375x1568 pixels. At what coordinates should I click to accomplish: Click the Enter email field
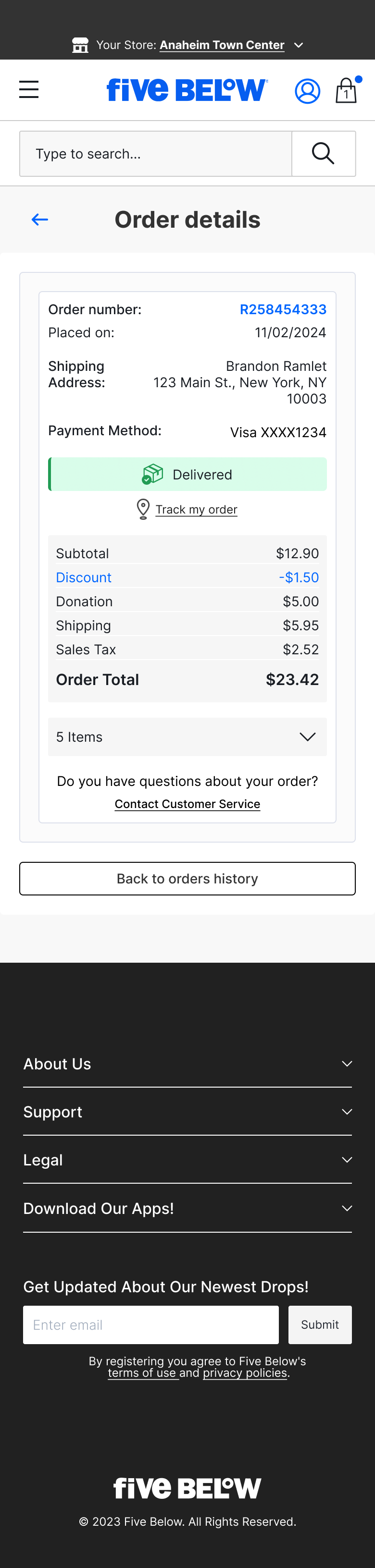point(150,1324)
